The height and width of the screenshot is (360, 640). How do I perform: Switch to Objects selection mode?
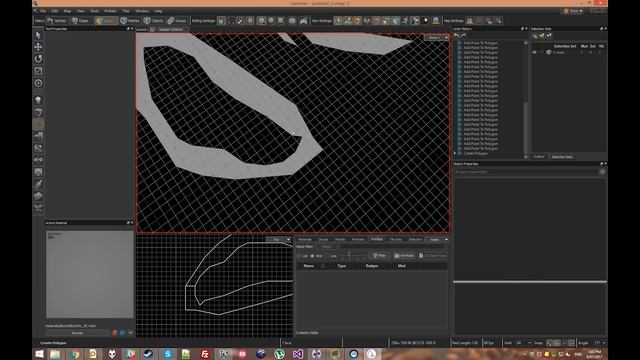tap(154, 20)
